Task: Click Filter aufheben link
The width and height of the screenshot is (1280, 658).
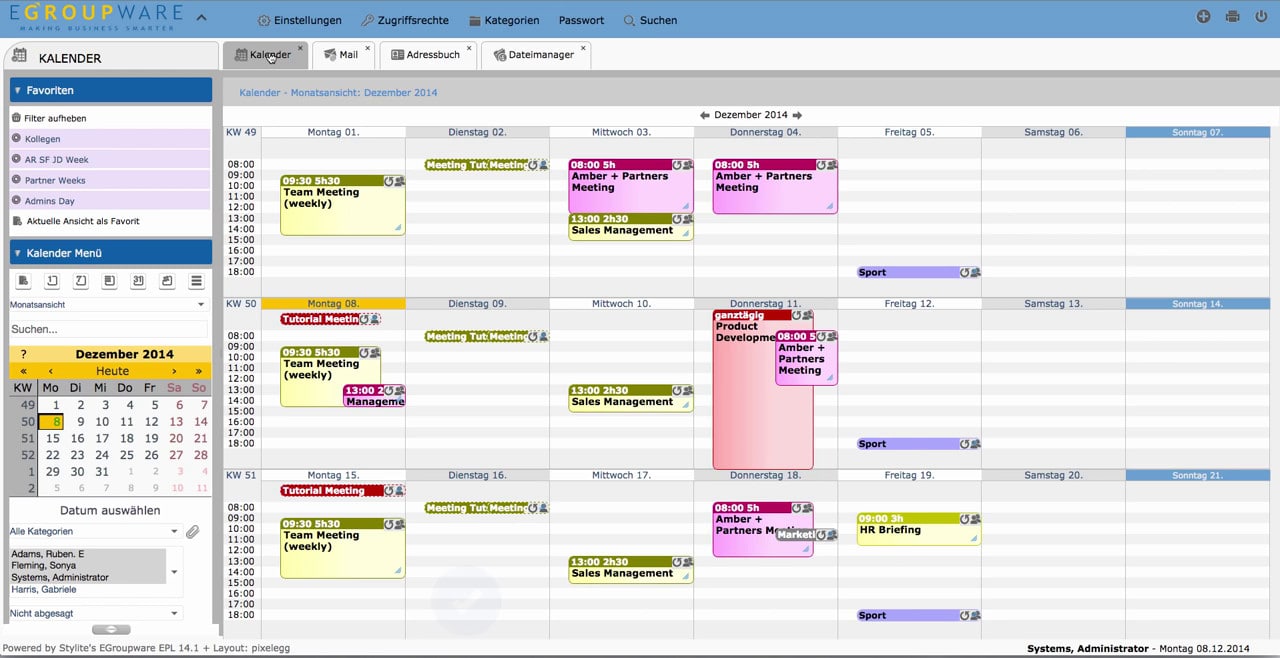Action: (x=55, y=118)
